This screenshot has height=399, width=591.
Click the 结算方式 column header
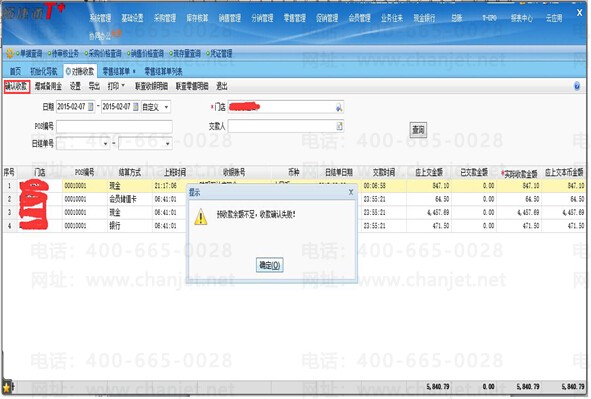(130, 173)
